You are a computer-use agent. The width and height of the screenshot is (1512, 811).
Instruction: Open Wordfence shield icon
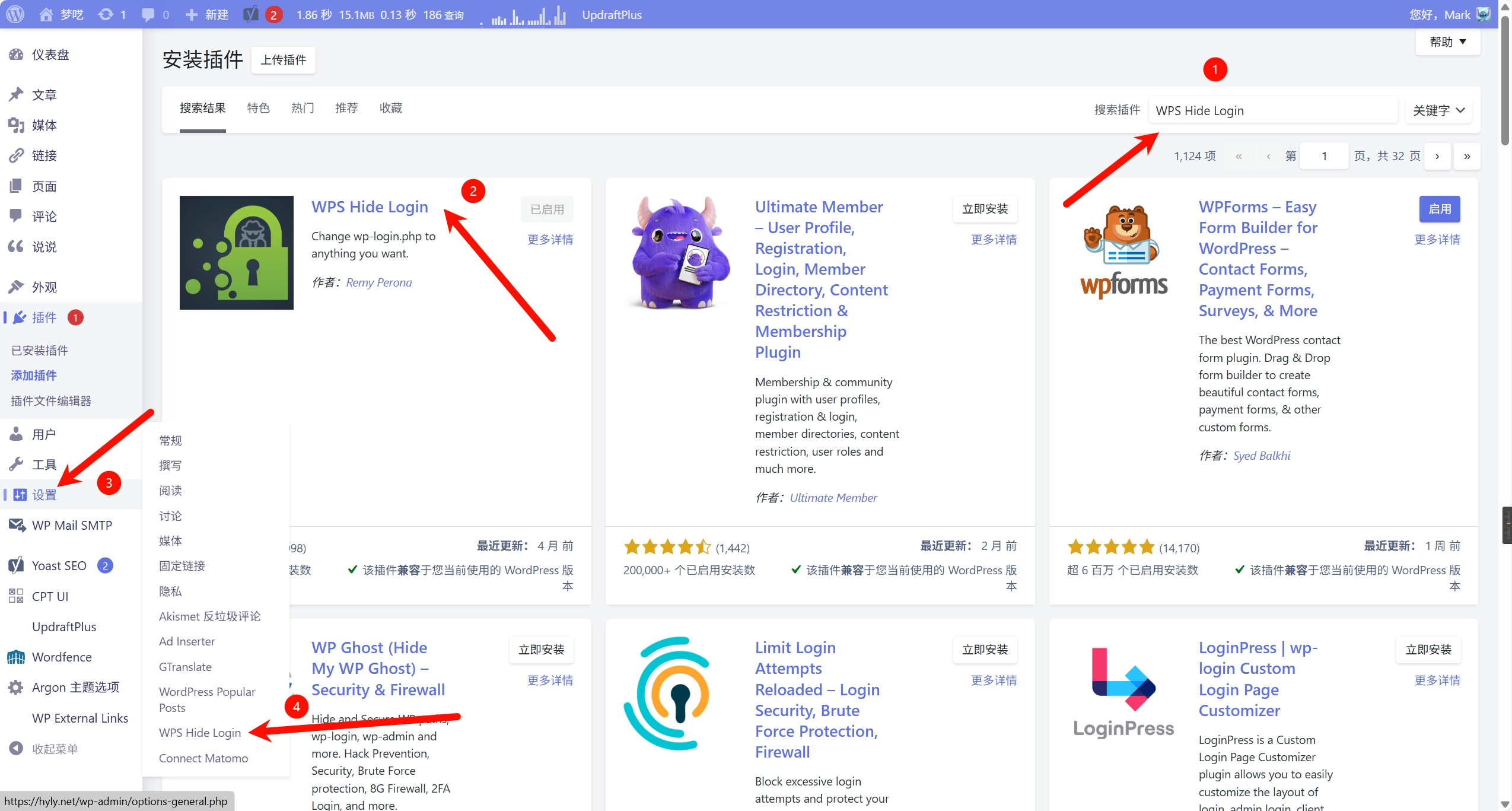[16, 657]
